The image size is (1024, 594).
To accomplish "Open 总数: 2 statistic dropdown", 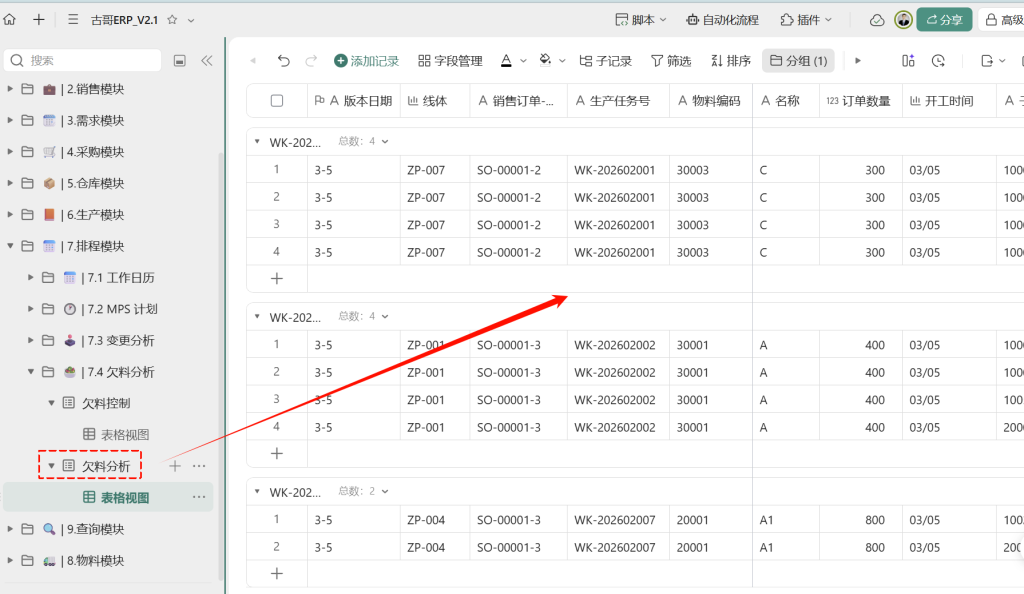I will (363, 491).
